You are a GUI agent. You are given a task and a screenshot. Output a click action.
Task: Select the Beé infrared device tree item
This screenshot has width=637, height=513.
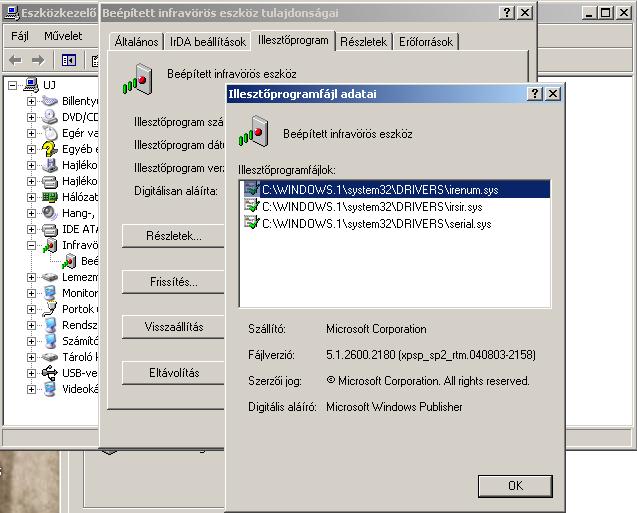89,261
